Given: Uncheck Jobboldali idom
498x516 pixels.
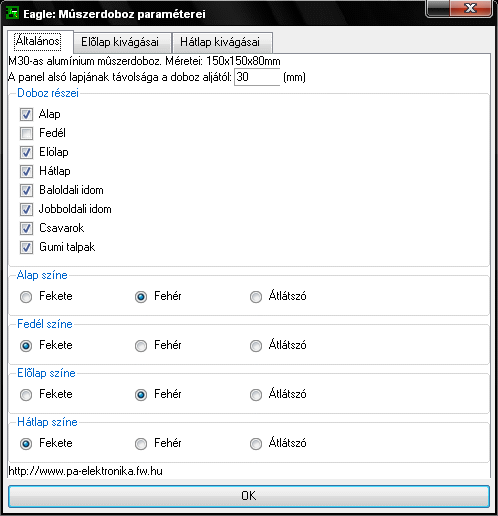Looking at the screenshot, I should (26, 209).
